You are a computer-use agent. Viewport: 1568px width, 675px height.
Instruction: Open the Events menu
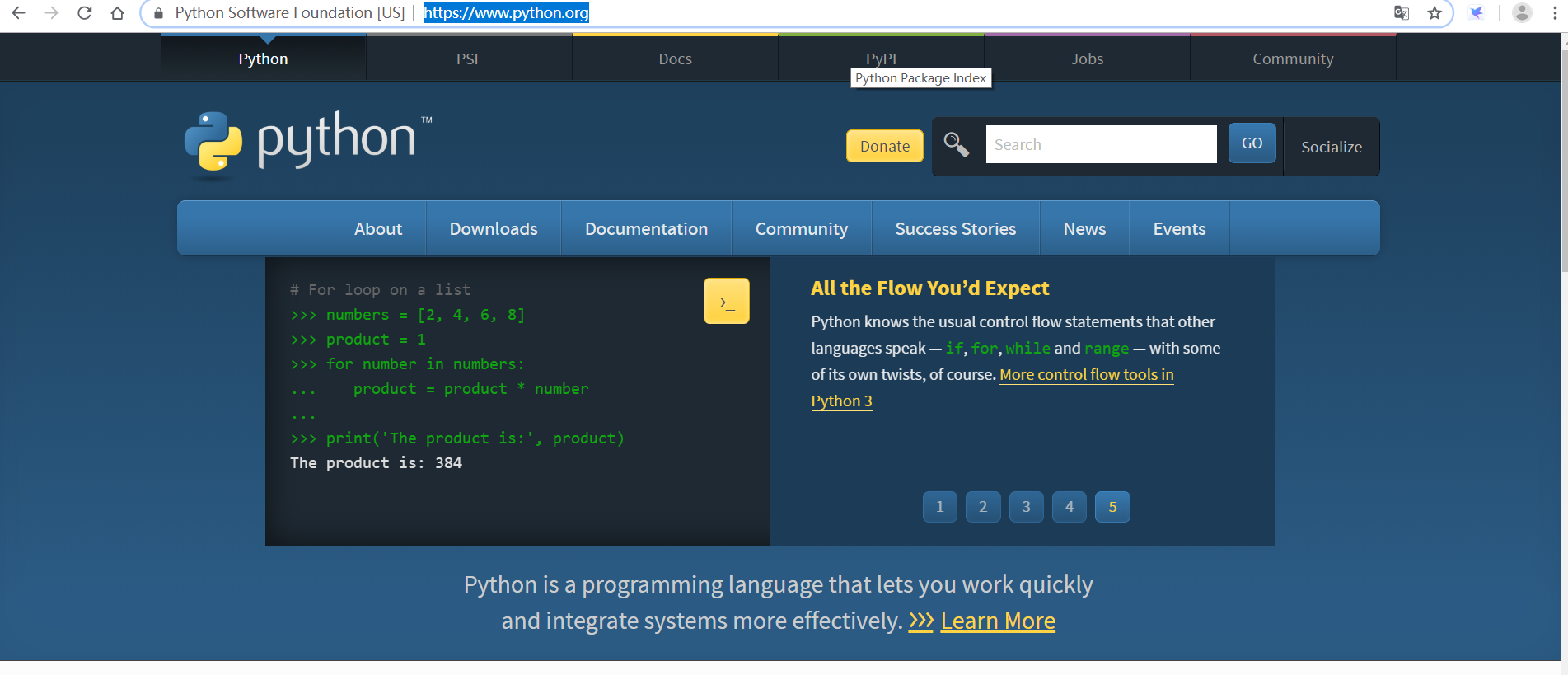point(1180,229)
